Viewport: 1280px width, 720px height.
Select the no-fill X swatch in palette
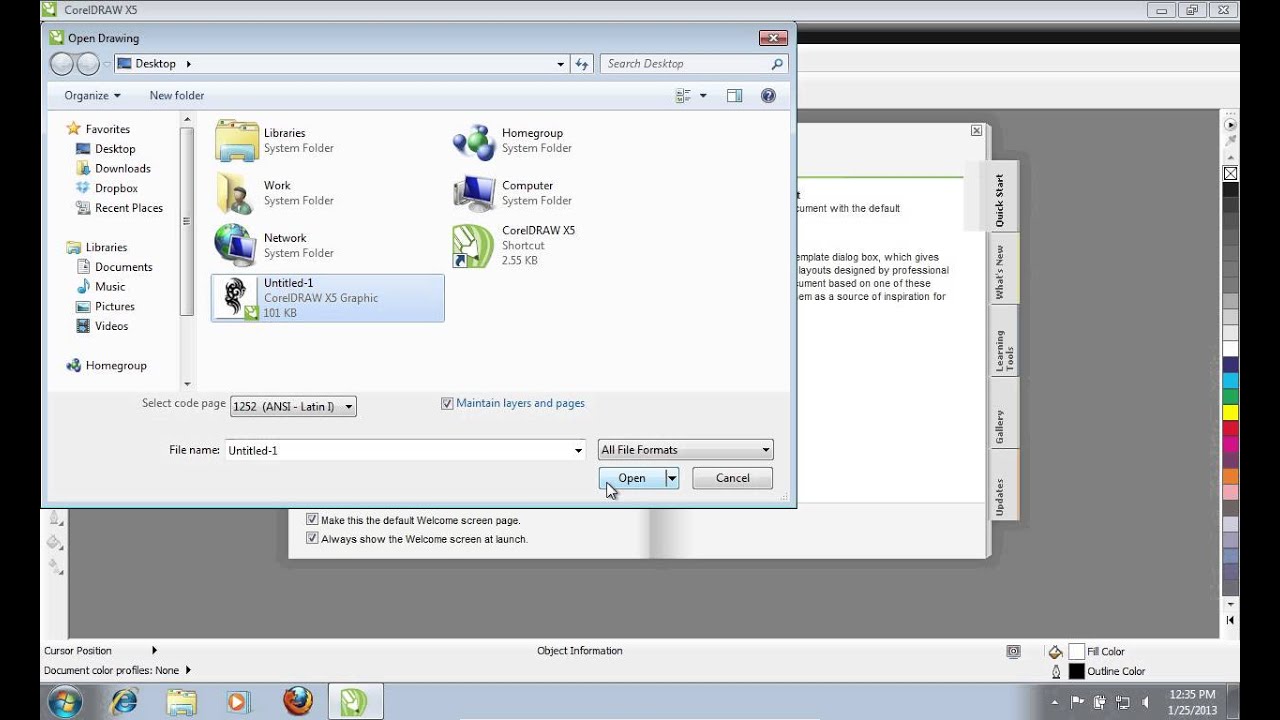tap(1230, 173)
